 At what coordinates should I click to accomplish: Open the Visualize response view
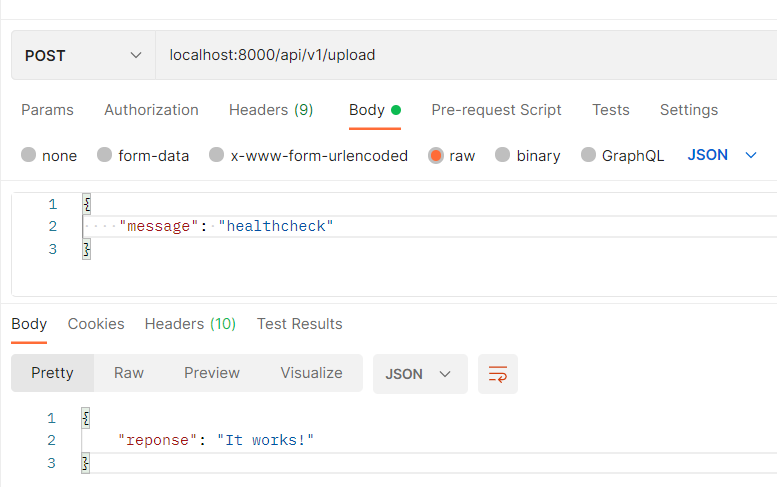(x=311, y=373)
